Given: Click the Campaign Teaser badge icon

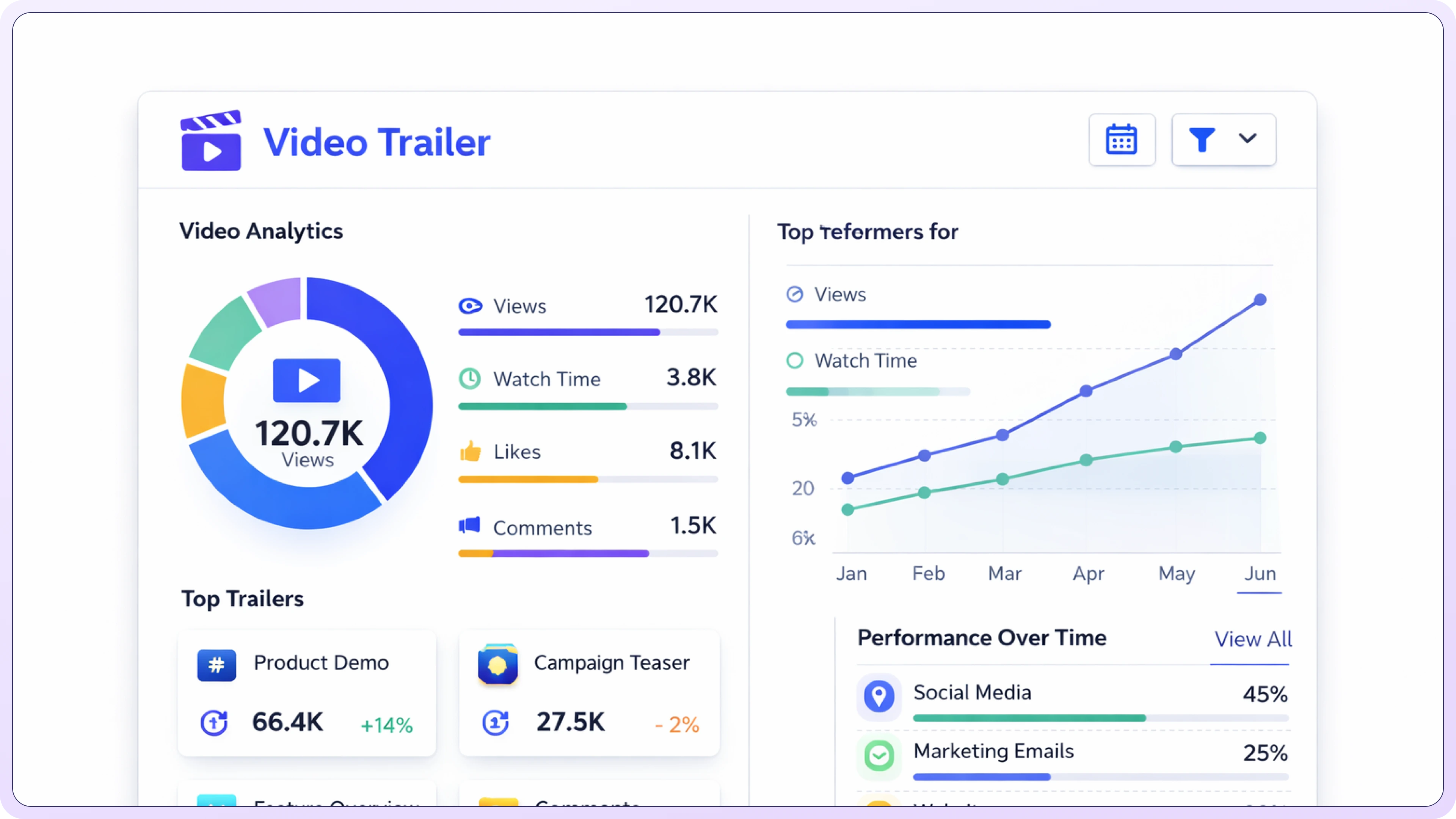Looking at the screenshot, I should (x=498, y=665).
